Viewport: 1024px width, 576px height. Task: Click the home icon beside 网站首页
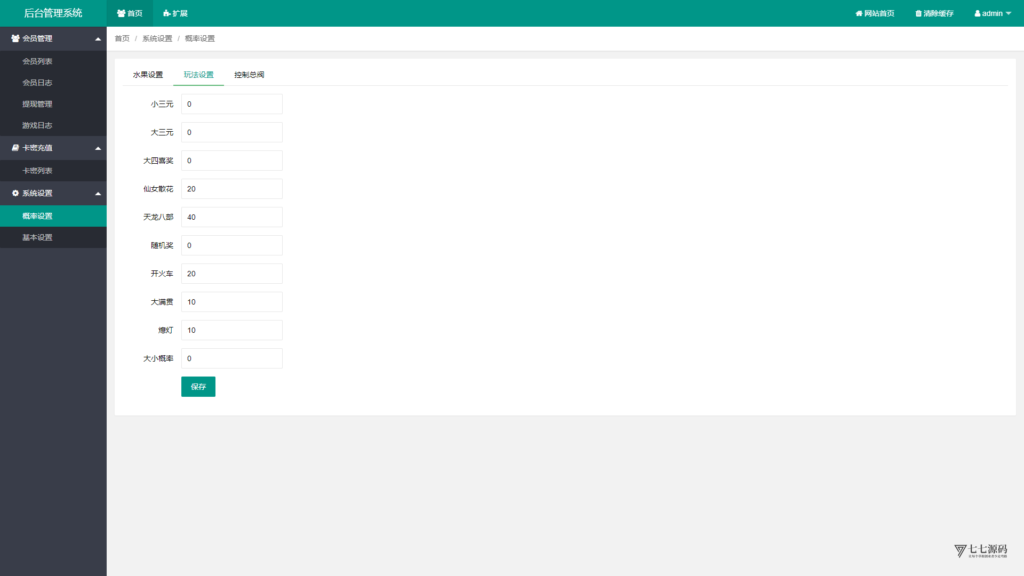click(x=859, y=14)
